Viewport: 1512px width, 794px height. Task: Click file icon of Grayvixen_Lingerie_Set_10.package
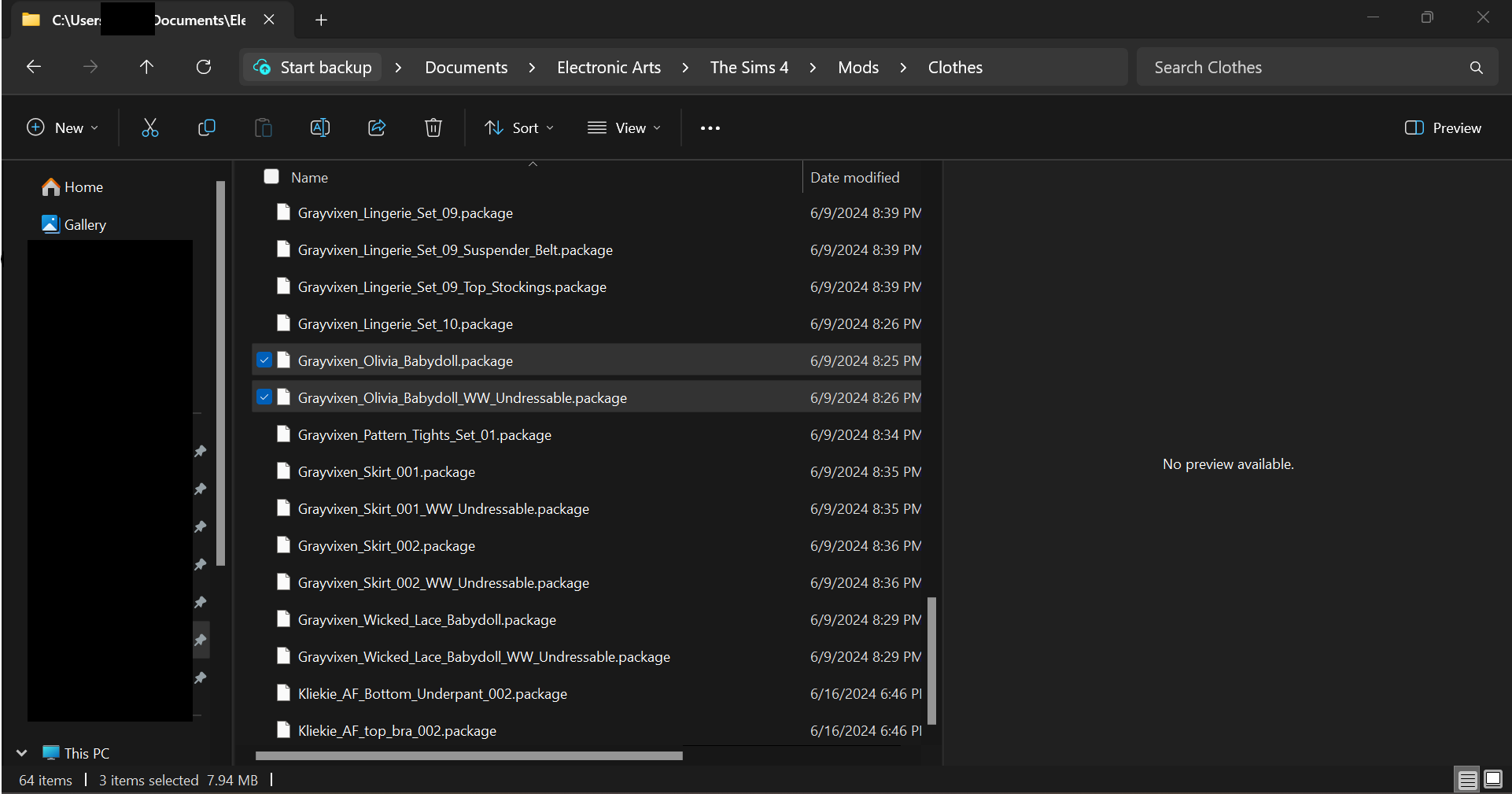click(x=283, y=323)
